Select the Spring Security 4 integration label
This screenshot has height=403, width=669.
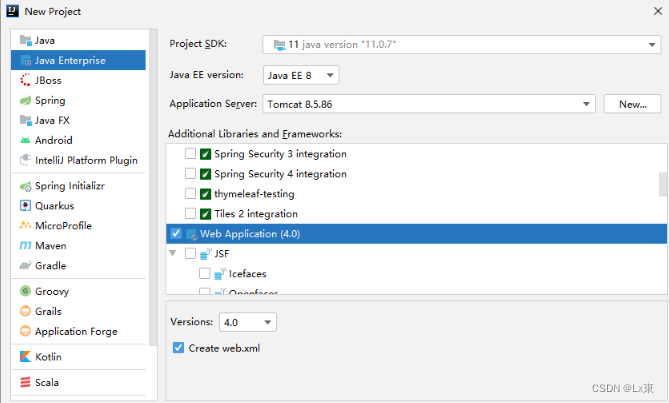(280, 174)
